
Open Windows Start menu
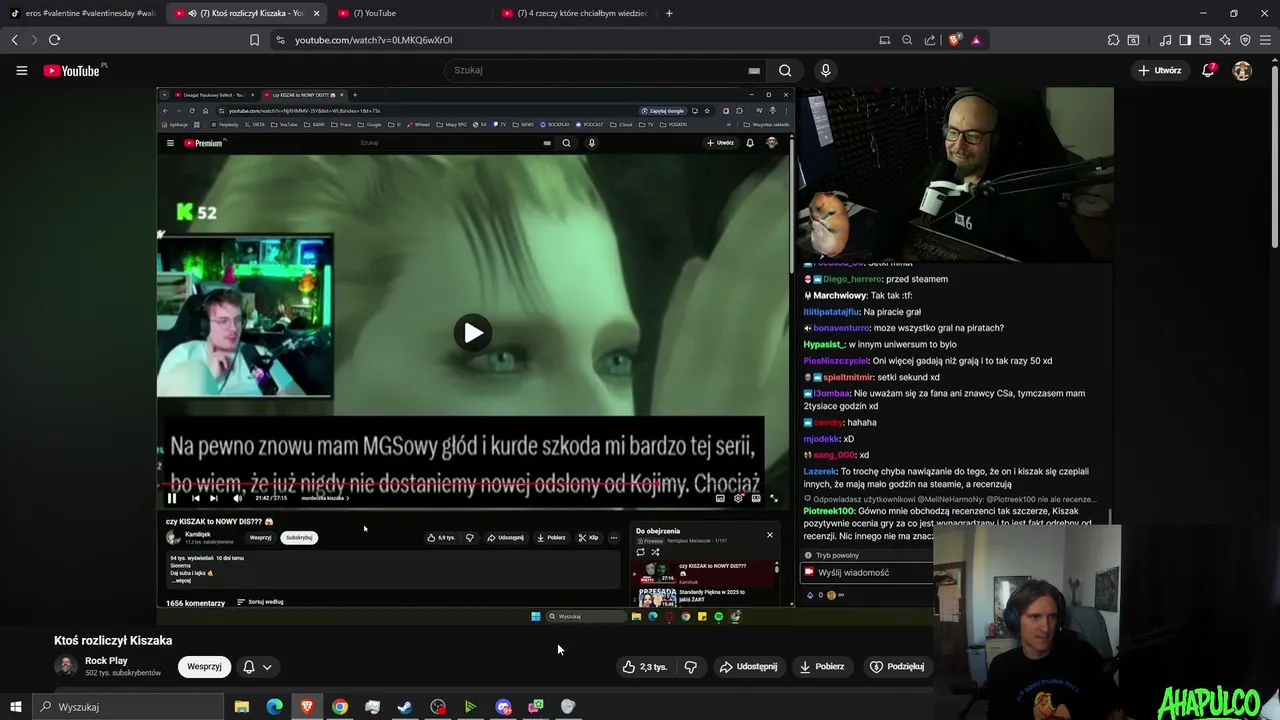(15, 707)
